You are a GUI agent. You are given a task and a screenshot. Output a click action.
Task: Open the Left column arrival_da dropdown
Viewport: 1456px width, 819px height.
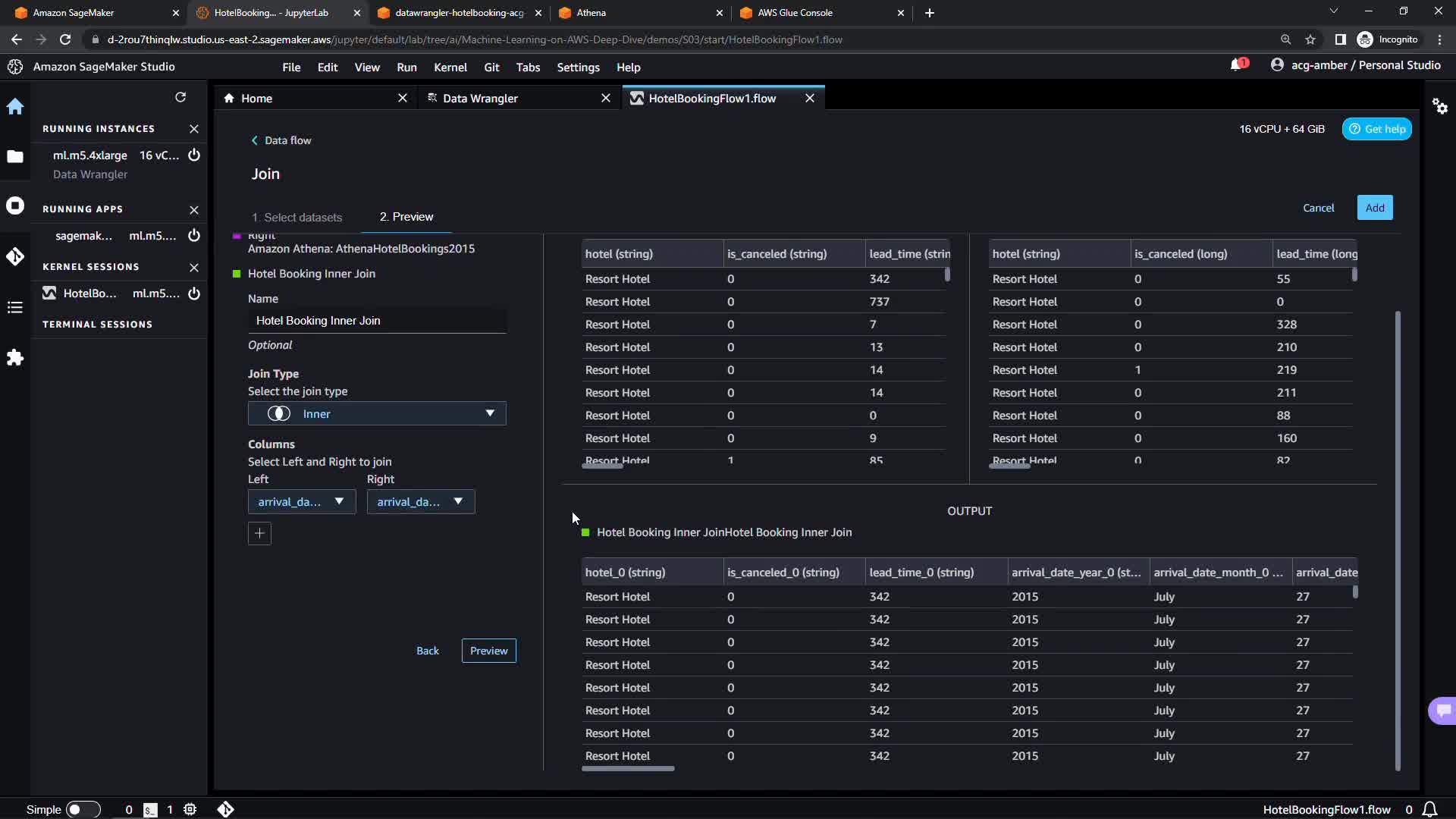pyautogui.click(x=301, y=502)
